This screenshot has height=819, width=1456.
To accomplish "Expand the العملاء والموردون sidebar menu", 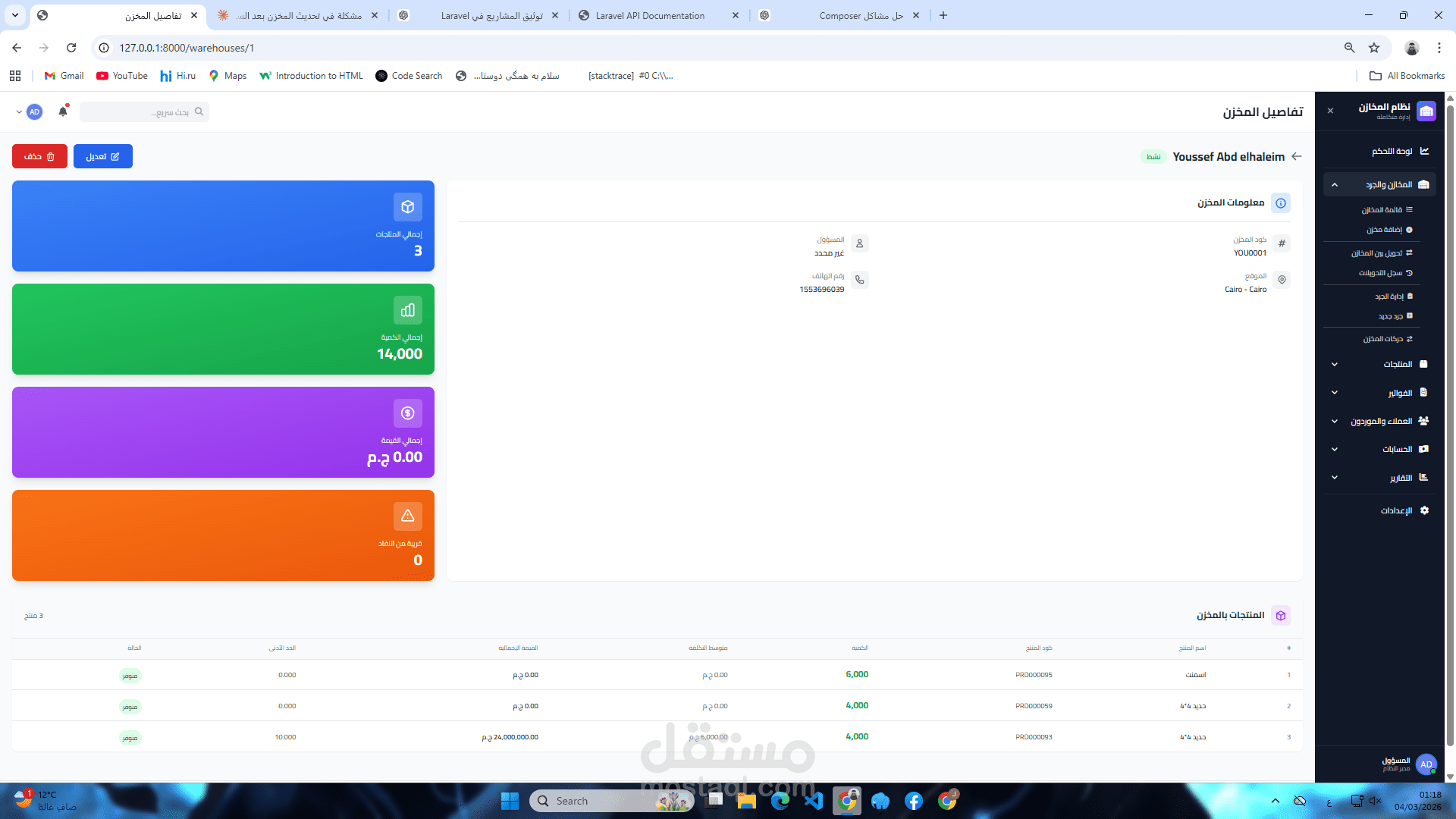I will tap(1380, 421).
